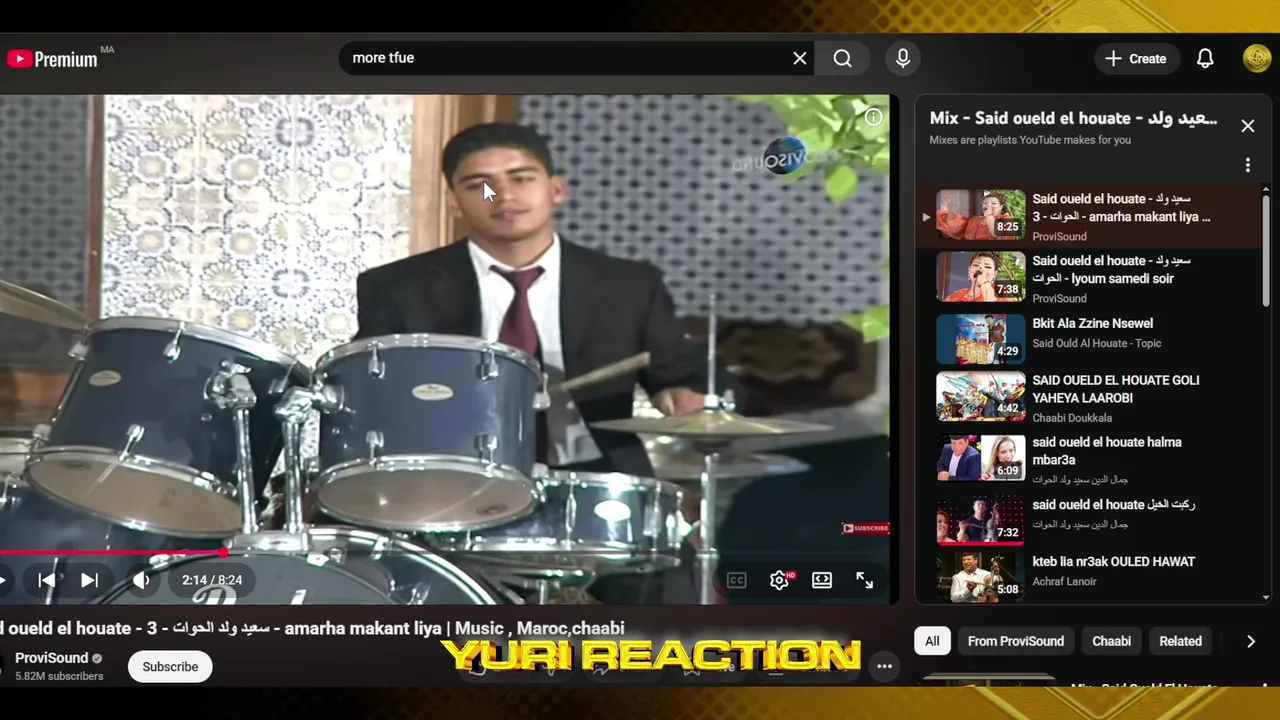Skip to the next video in the player

pos(89,580)
